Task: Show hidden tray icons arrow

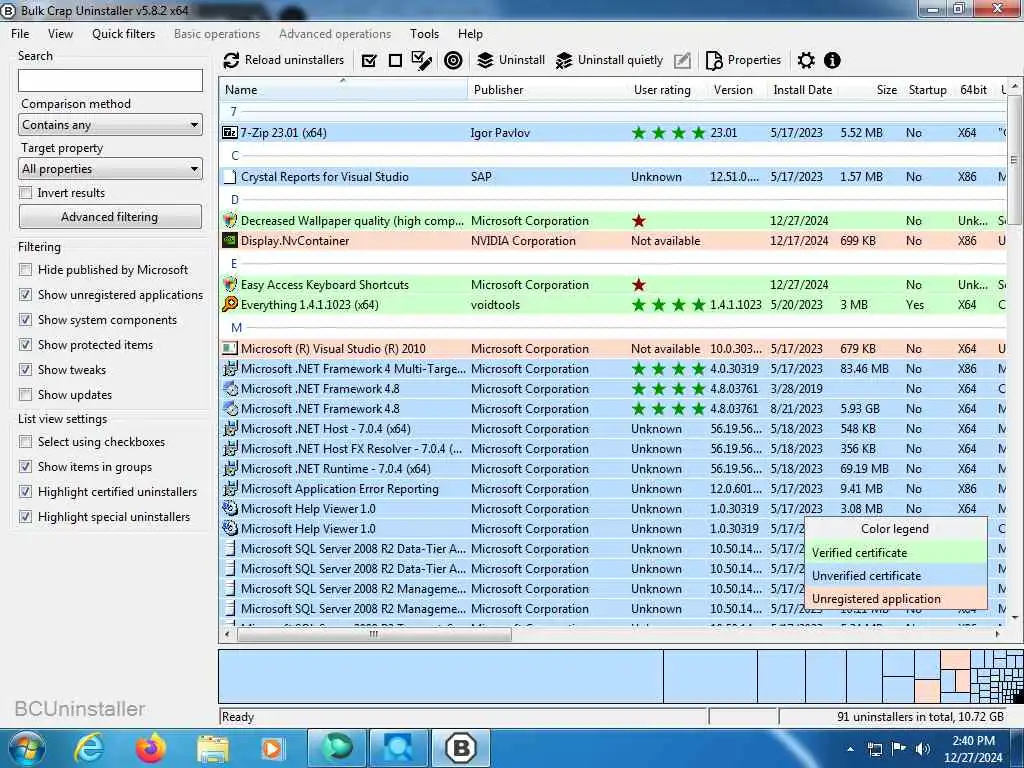Action: (850, 749)
